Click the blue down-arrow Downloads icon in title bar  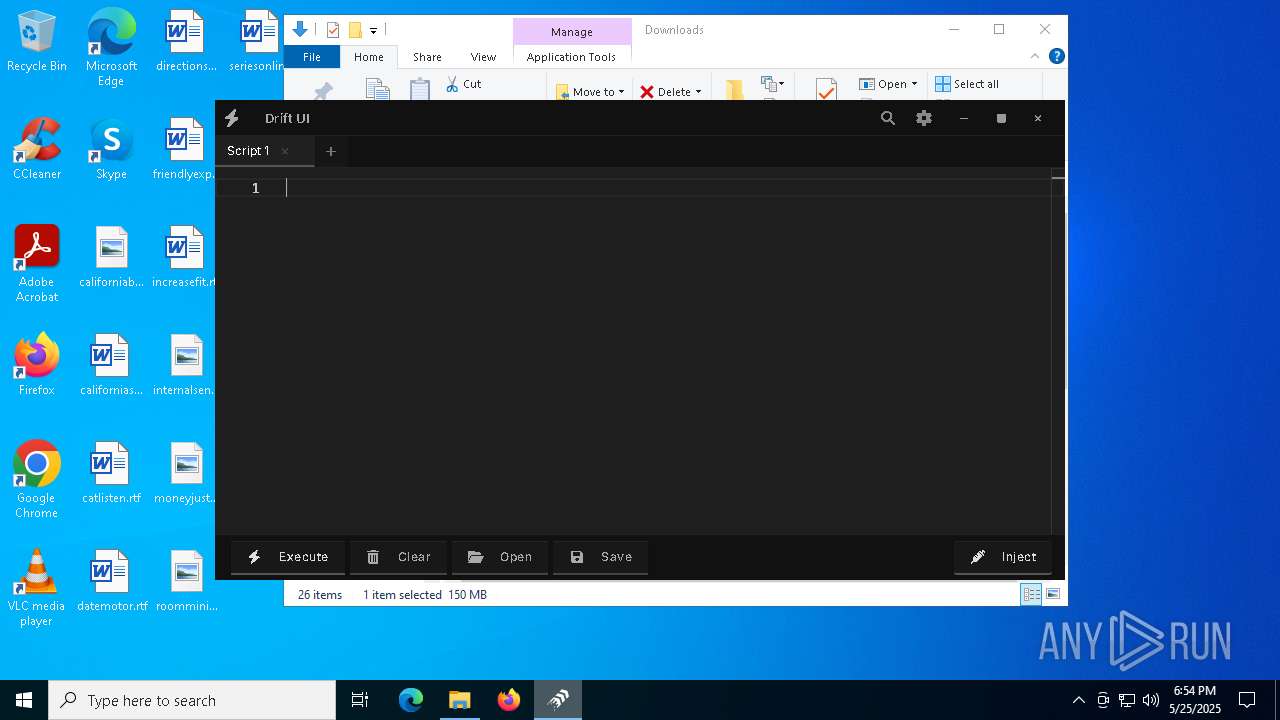pyautogui.click(x=299, y=30)
